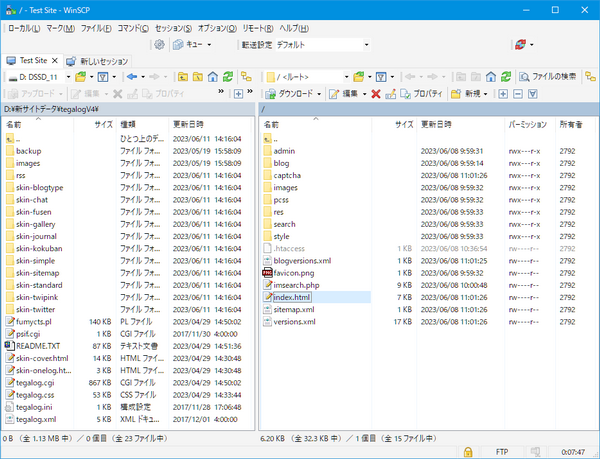Deselect remote files with minus icon
600x459 pixels.
(518, 94)
